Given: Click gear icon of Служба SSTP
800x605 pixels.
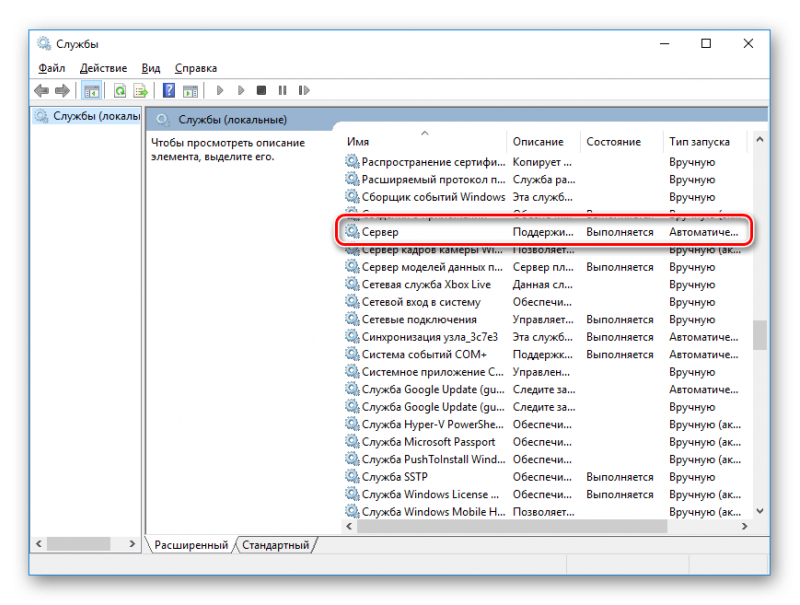Looking at the screenshot, I should [x=352, y=476].
